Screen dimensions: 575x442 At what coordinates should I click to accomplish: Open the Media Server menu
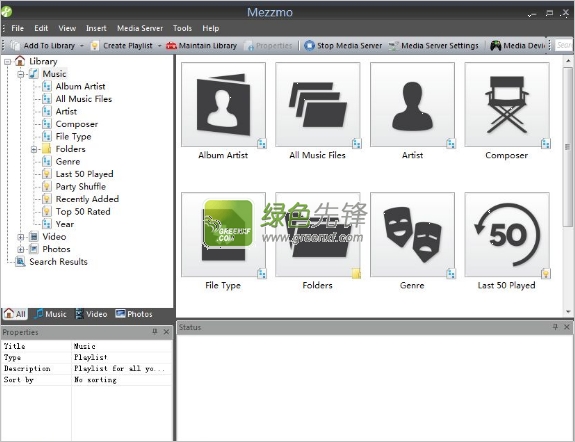(140, 28)
